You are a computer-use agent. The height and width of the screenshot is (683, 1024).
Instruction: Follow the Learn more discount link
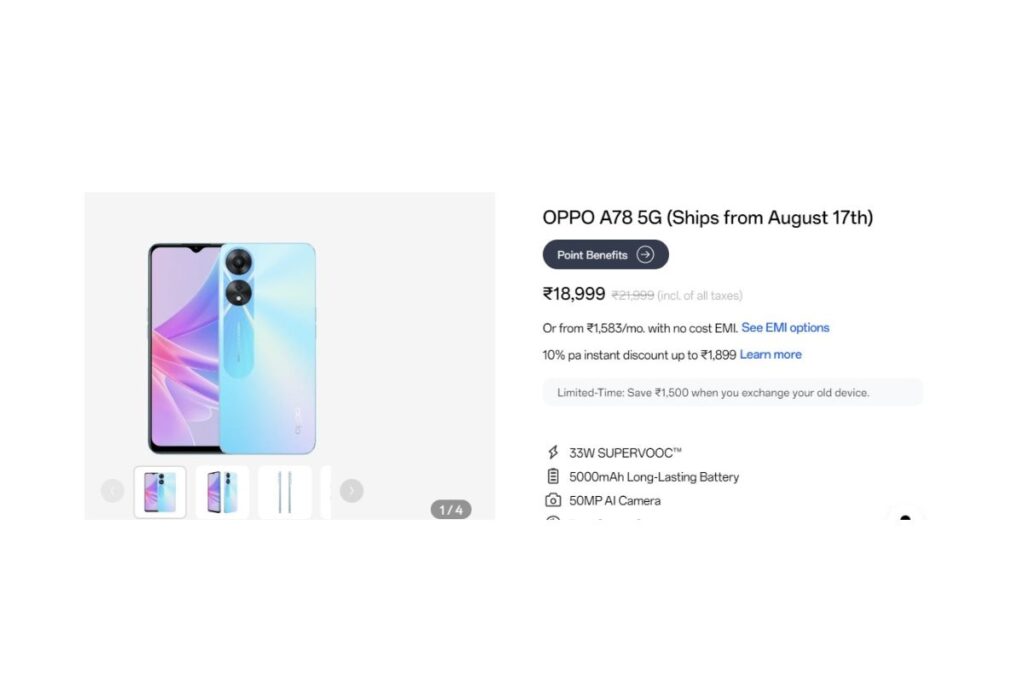(771, 355)
